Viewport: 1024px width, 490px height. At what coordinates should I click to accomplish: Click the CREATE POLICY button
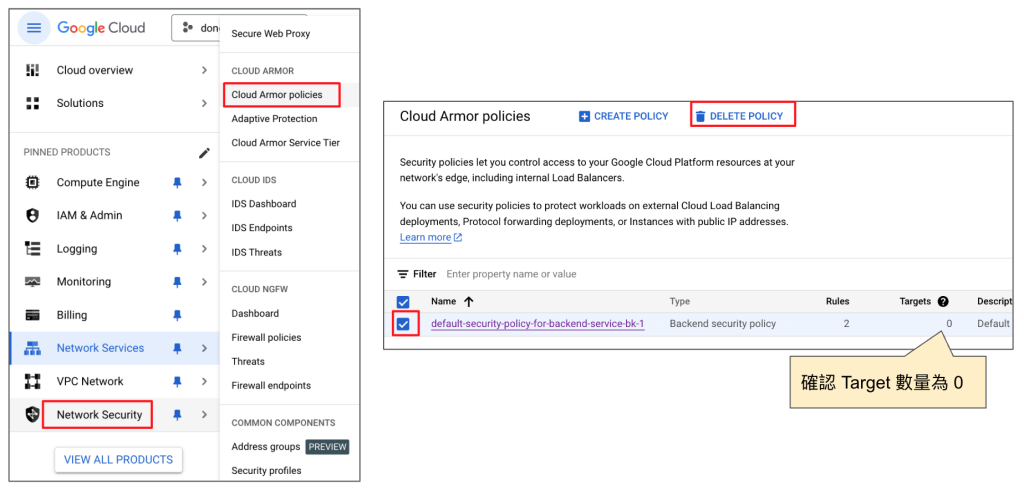pyautogui.click(x=624, y=116)
